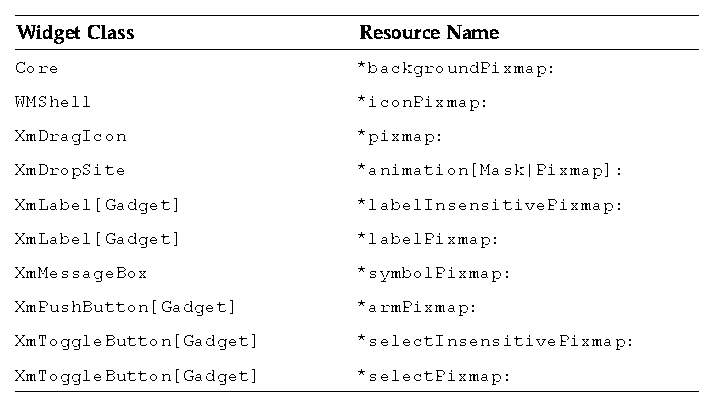Click the *iconPixmap: resource name
Screen dimensions: 714x407
pyautogui.click(x=423, y=102)
